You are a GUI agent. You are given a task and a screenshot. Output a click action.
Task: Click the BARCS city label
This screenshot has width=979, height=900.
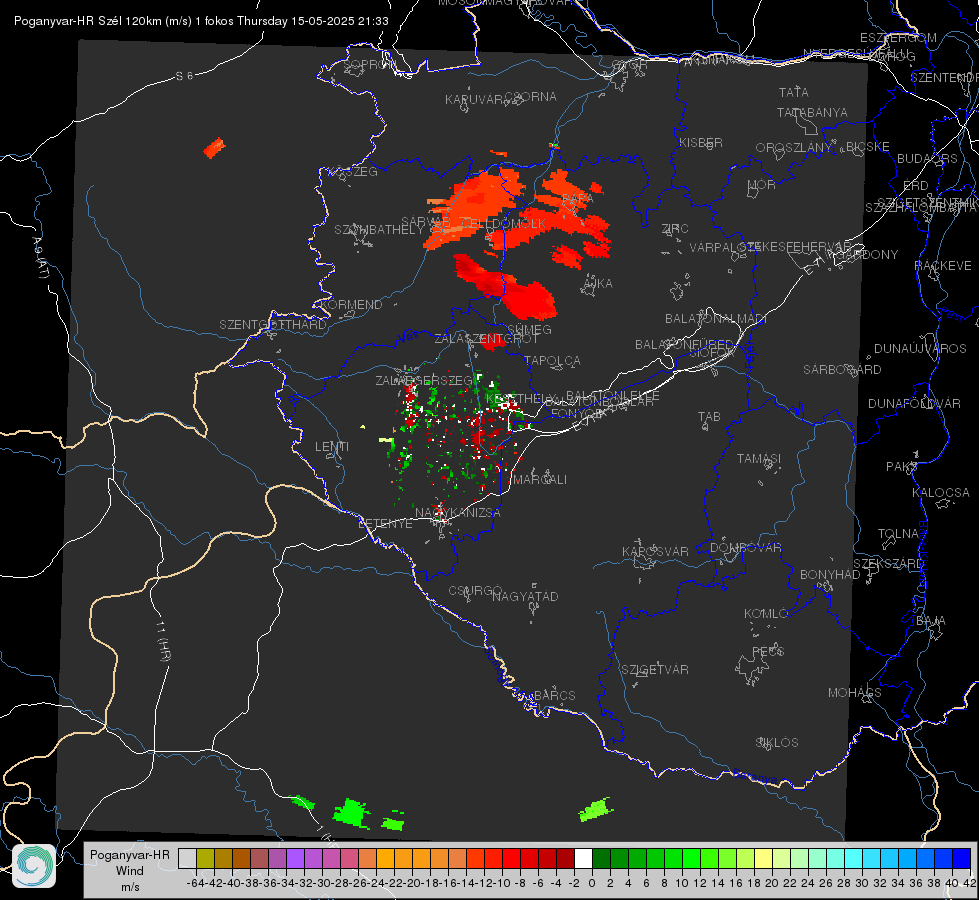click(554, 695)
